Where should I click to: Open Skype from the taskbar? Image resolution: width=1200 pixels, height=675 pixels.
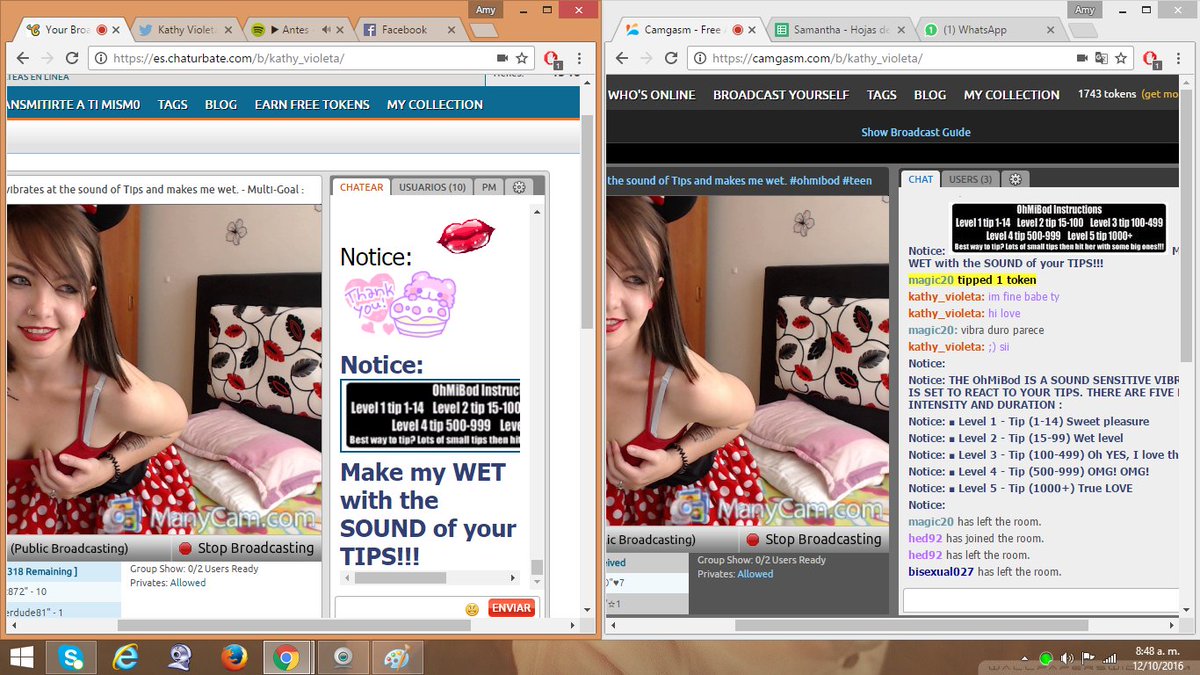71,657
